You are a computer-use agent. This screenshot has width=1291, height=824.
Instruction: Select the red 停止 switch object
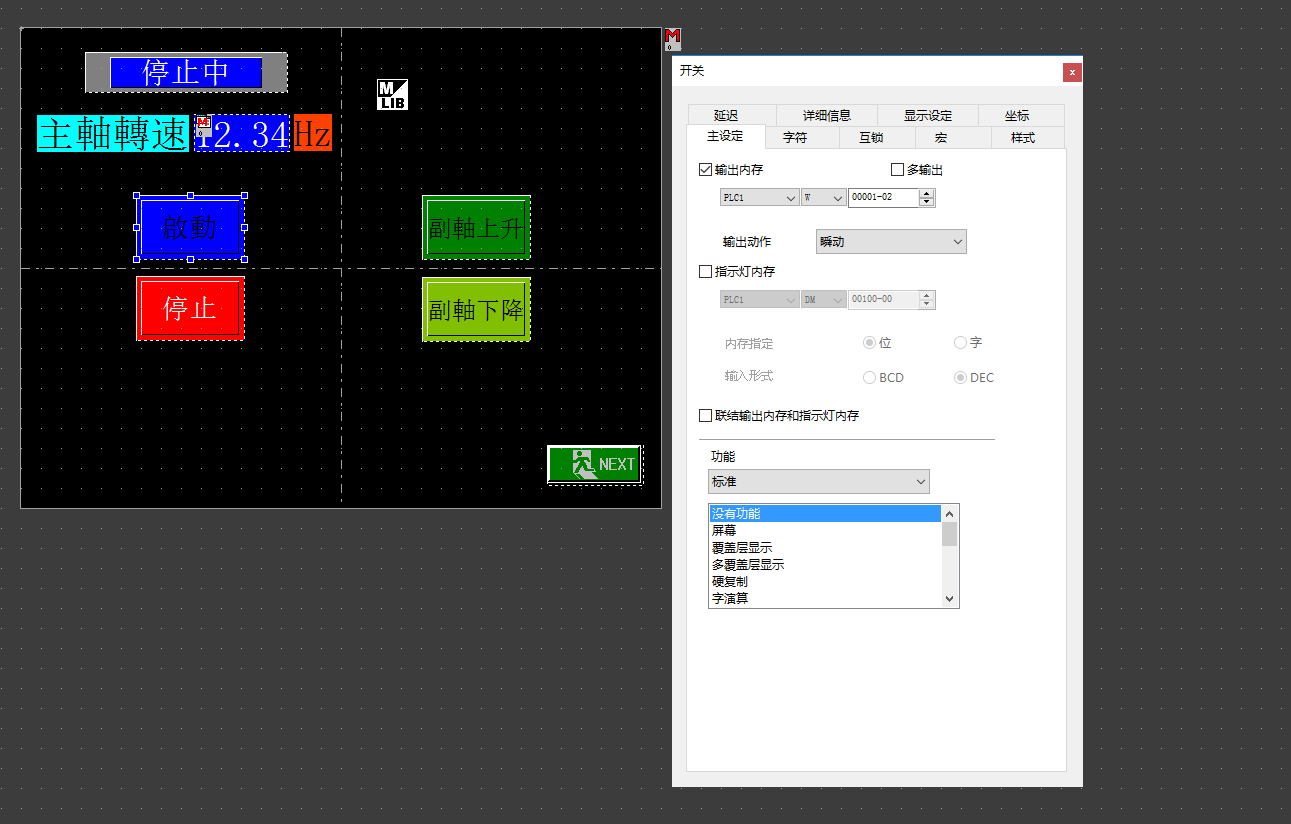tap(190, 308)
